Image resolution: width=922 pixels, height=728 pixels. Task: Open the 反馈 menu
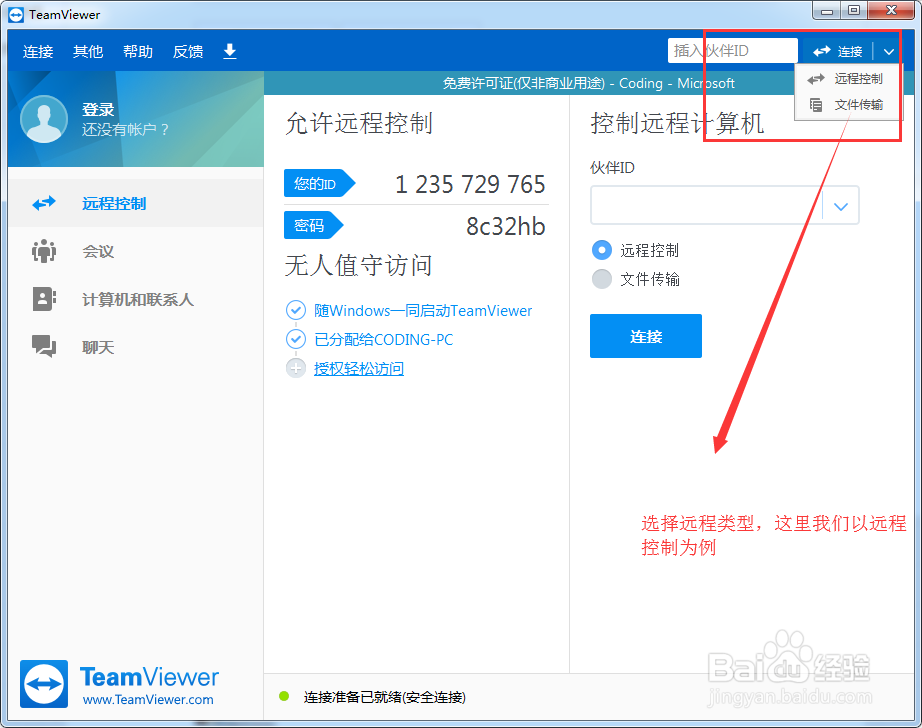[x=188, y=52]
